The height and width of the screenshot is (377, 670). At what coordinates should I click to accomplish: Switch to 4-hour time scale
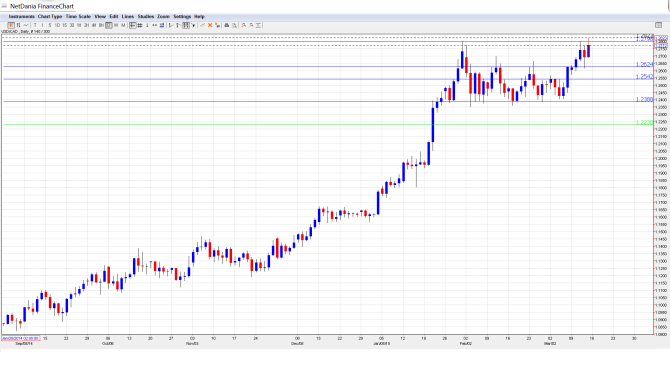point(94,26)
